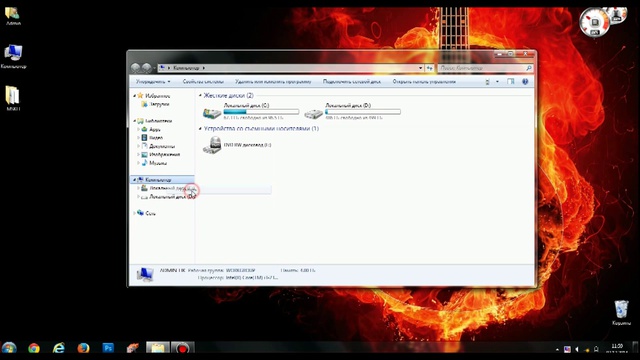Click the Компьютер desktop shortcut icon
Viewport: 640px width, 360px height.
click(13, 53)
